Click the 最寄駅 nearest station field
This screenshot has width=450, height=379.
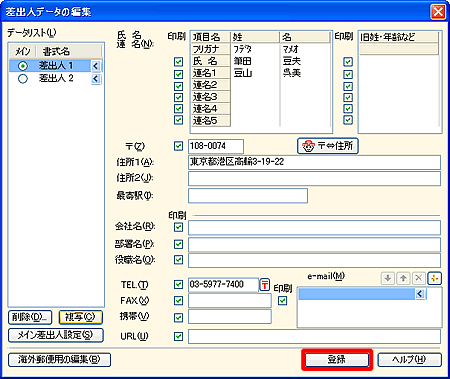248,196
